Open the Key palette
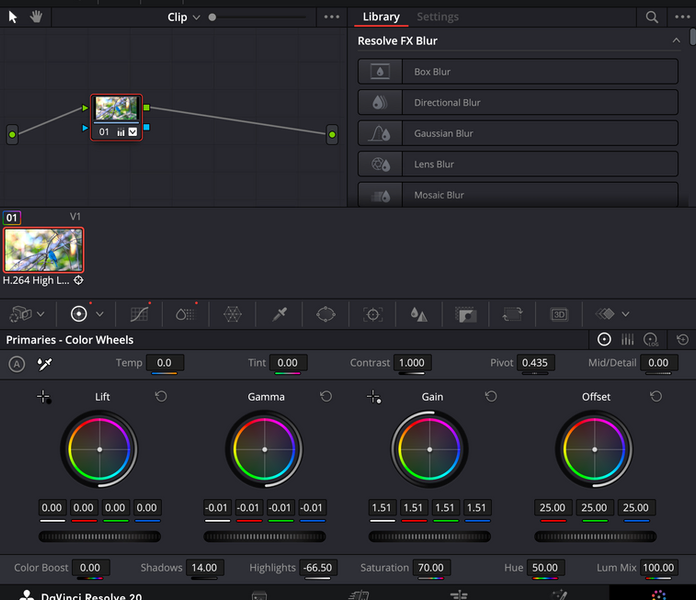 (466, 314)
